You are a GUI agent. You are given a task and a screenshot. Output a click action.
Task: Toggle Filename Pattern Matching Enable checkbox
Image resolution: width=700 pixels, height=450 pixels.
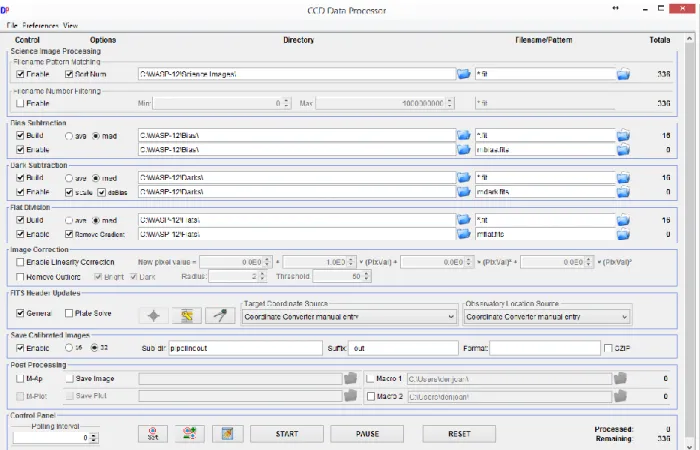coord(20,74)
